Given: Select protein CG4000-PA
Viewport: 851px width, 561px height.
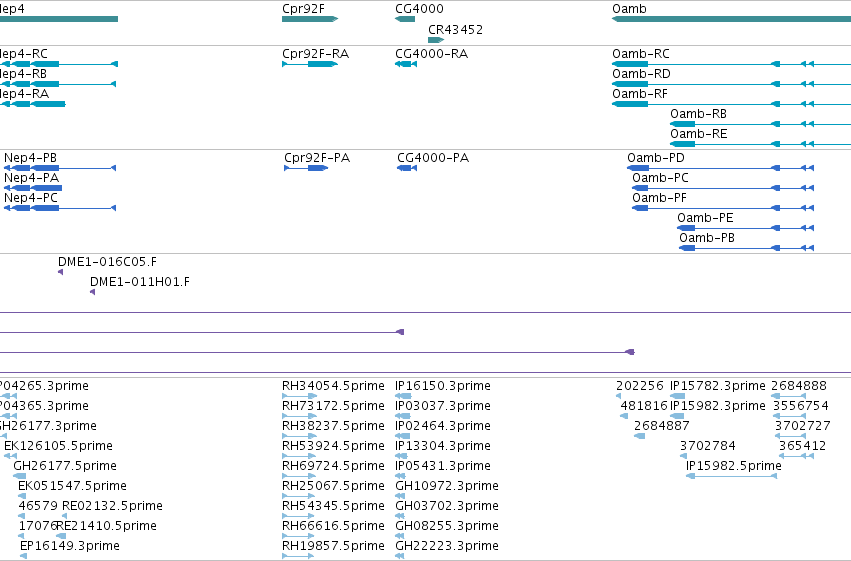Looking at the screenshot, I should 407,168.
